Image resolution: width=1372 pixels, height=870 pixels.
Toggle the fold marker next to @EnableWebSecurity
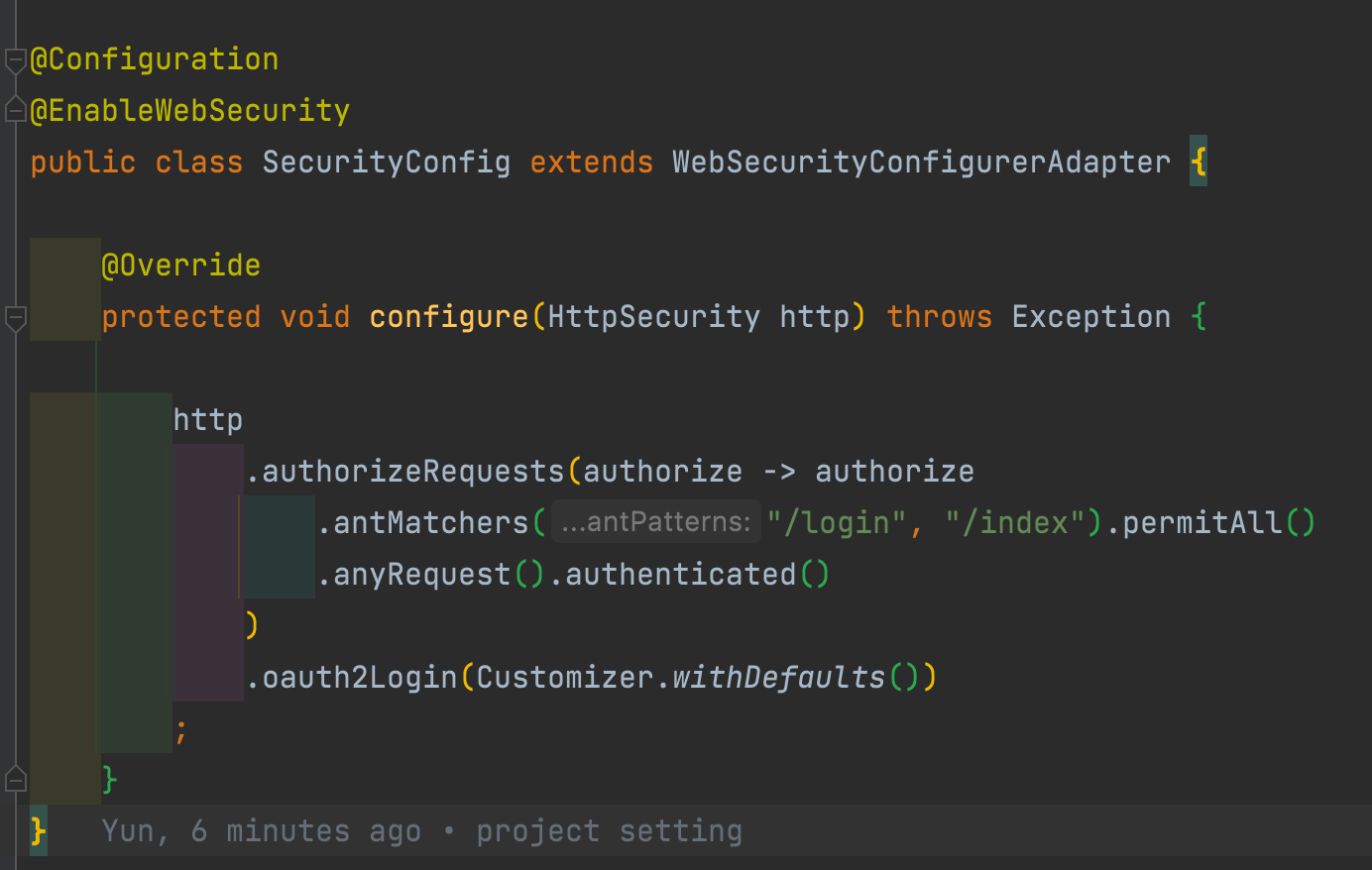(x=15, y=109)
